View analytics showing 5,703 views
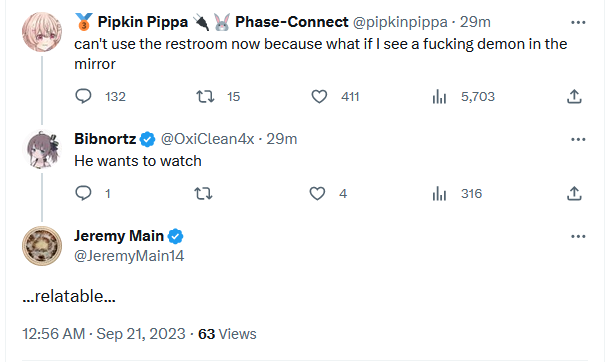This screenshot has width=606, height=362. coord(439,96)
